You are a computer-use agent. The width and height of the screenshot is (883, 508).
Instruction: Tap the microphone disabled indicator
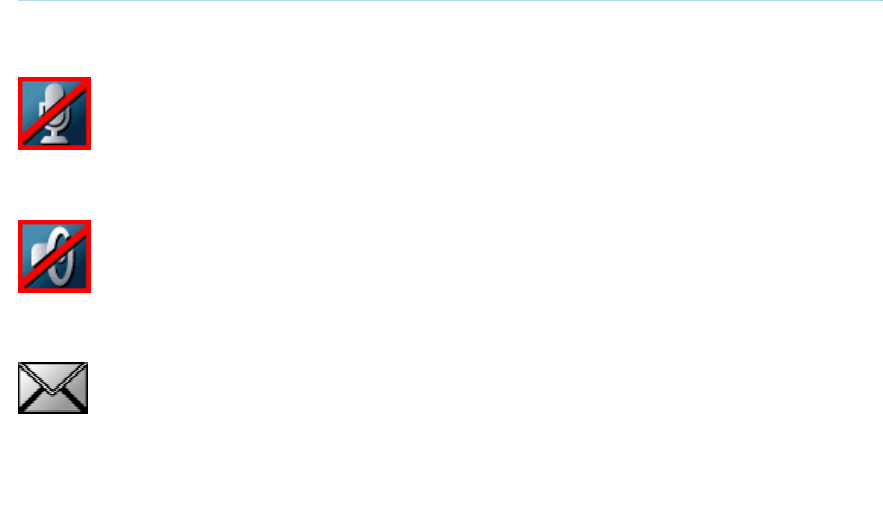[x=54, y=113]
